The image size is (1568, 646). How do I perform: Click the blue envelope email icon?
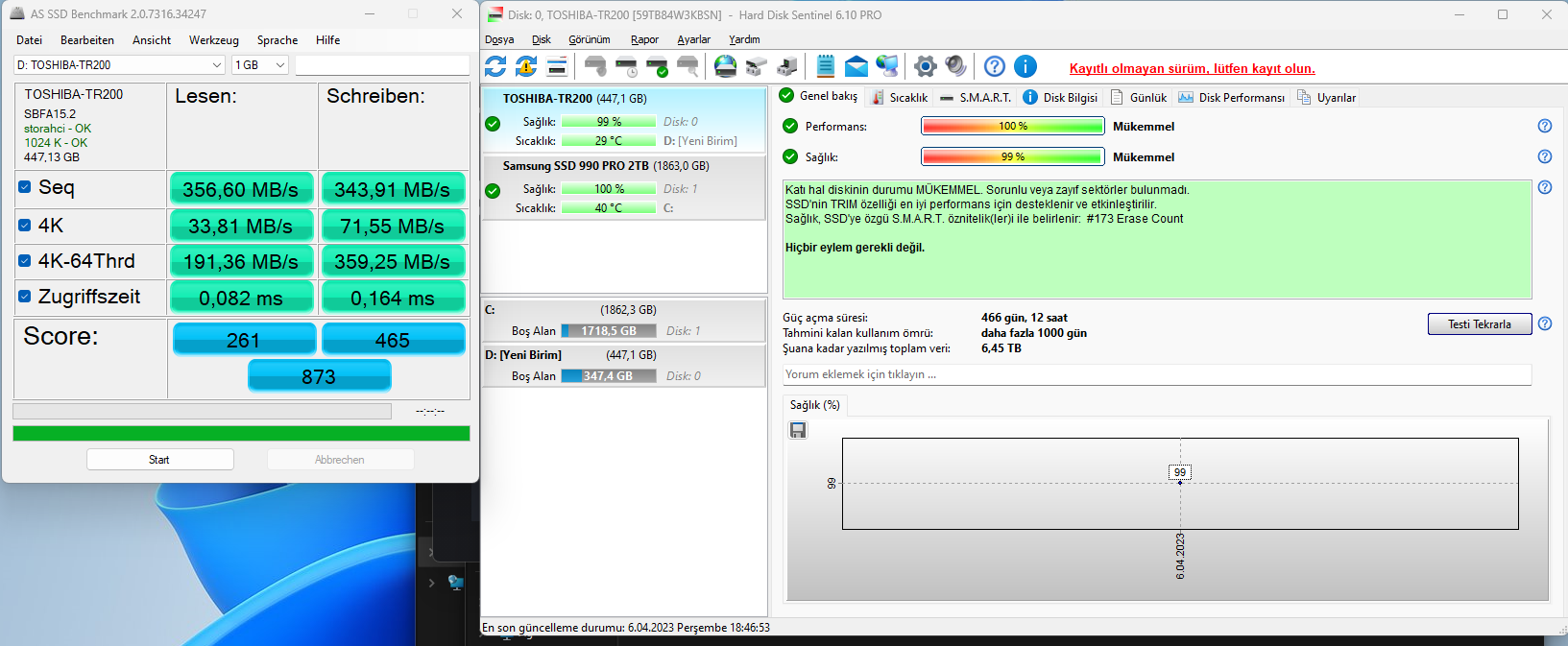[856, 66]
